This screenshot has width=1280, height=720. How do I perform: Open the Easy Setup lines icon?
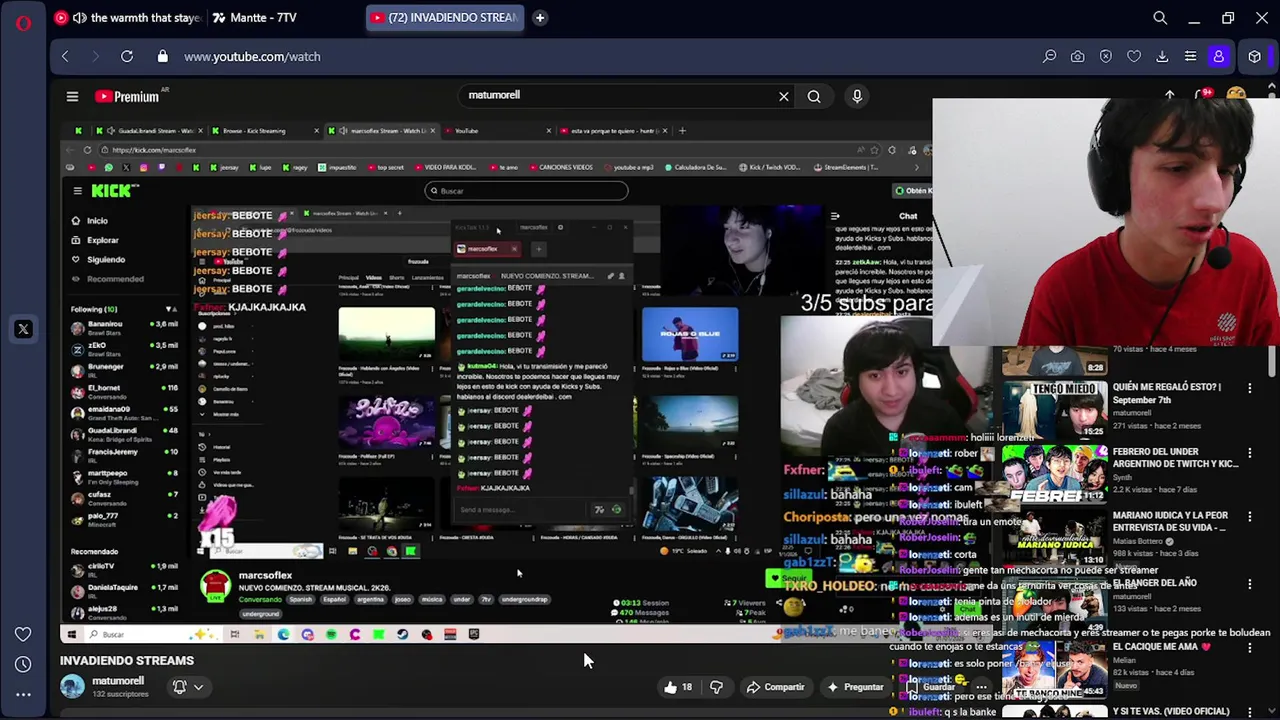point(1190,57)
